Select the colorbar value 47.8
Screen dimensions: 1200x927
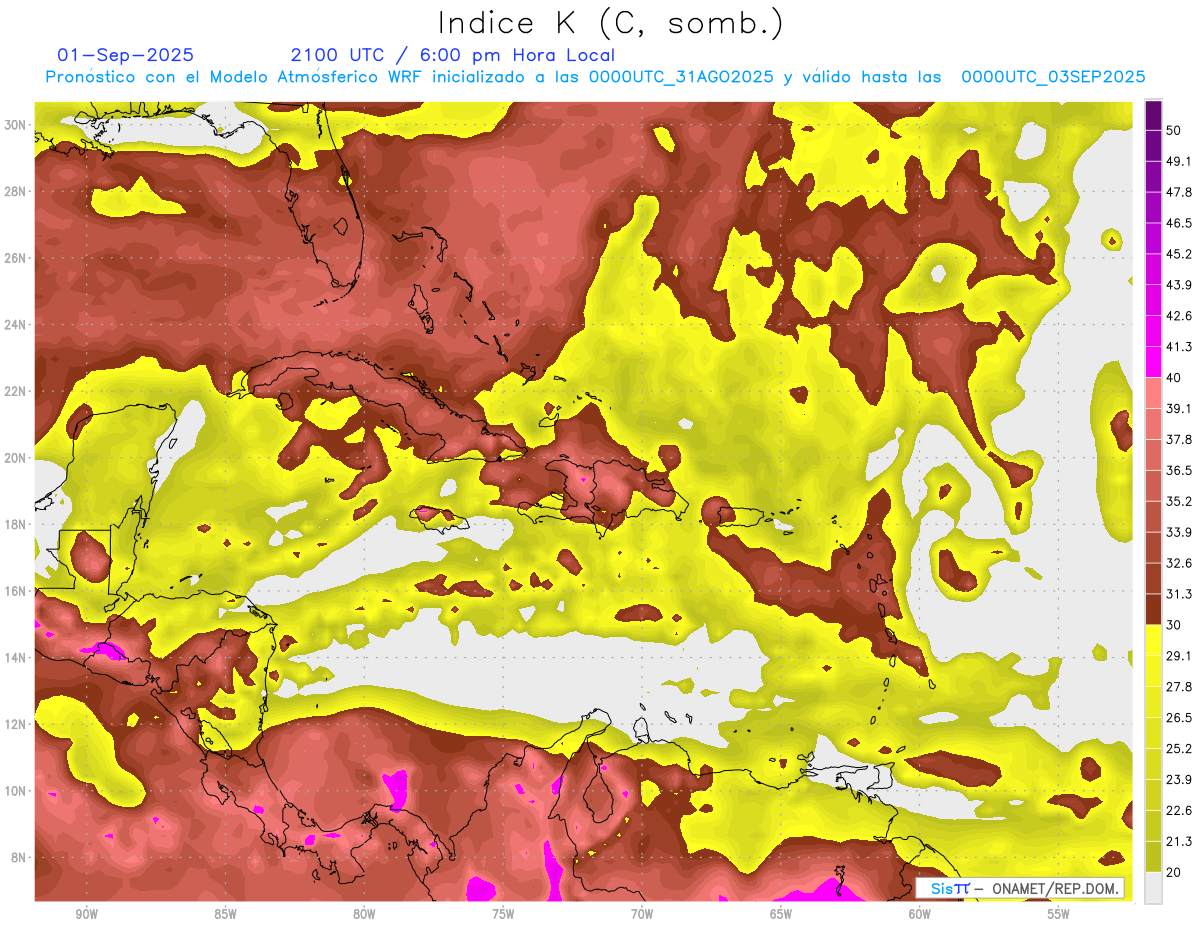pos(1178,192)
